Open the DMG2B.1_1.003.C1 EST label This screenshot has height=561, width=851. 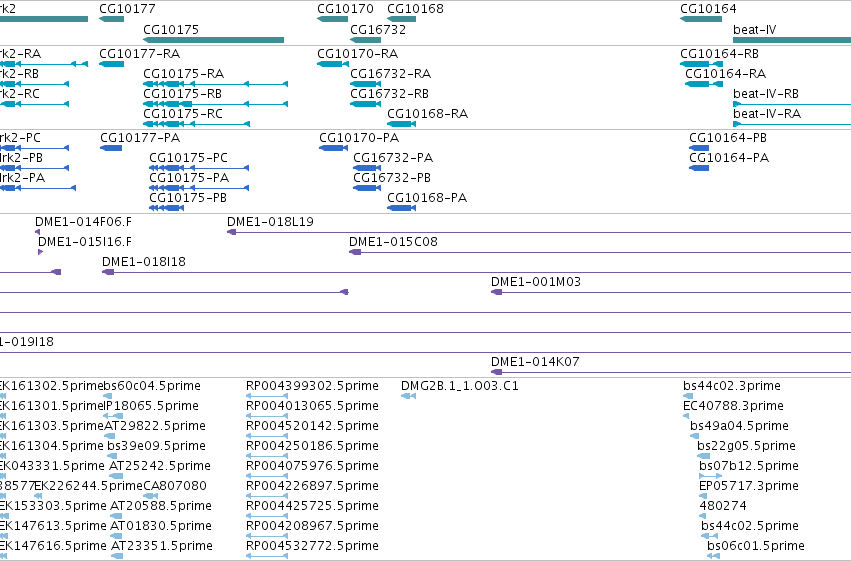pyautogui.click(x=460, y=386)
